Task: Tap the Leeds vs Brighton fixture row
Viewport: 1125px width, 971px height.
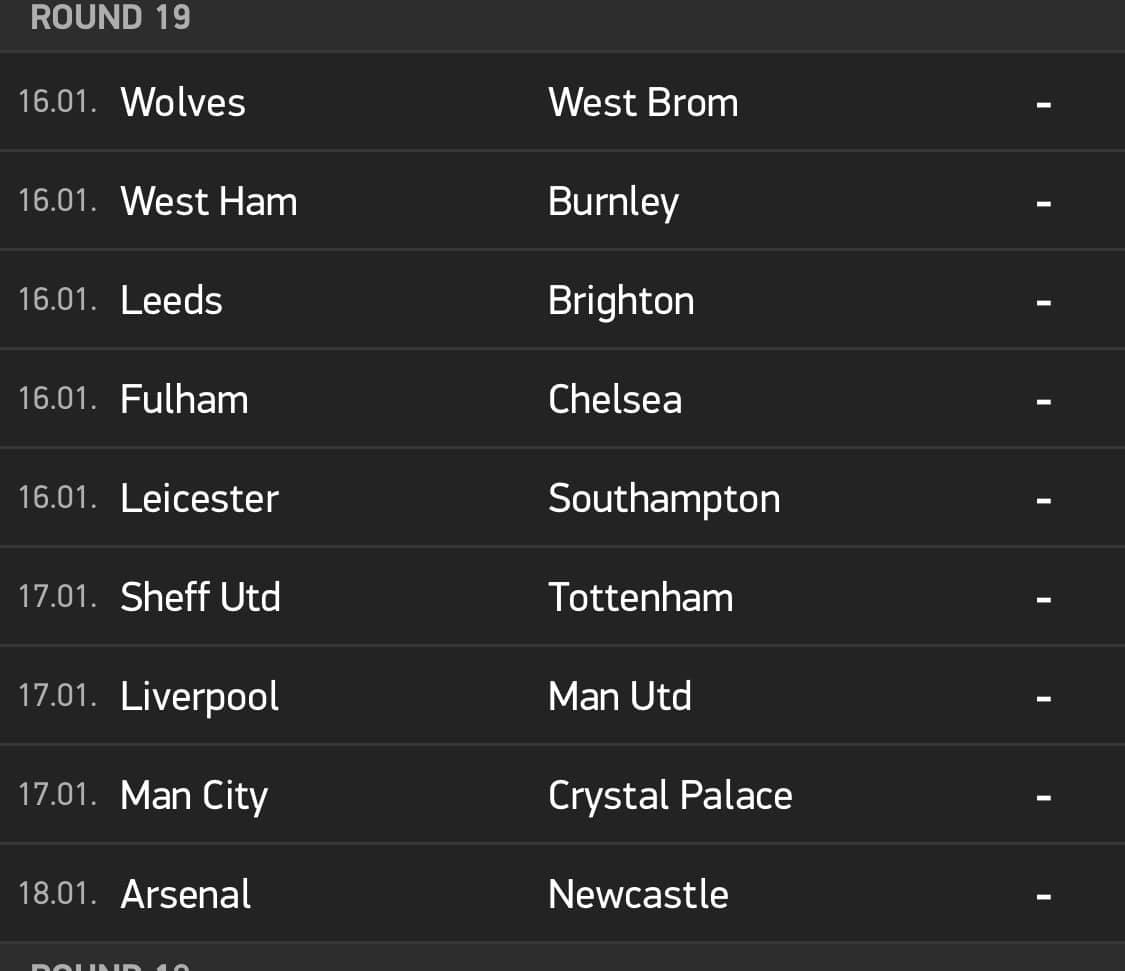Action: point(562,300)
